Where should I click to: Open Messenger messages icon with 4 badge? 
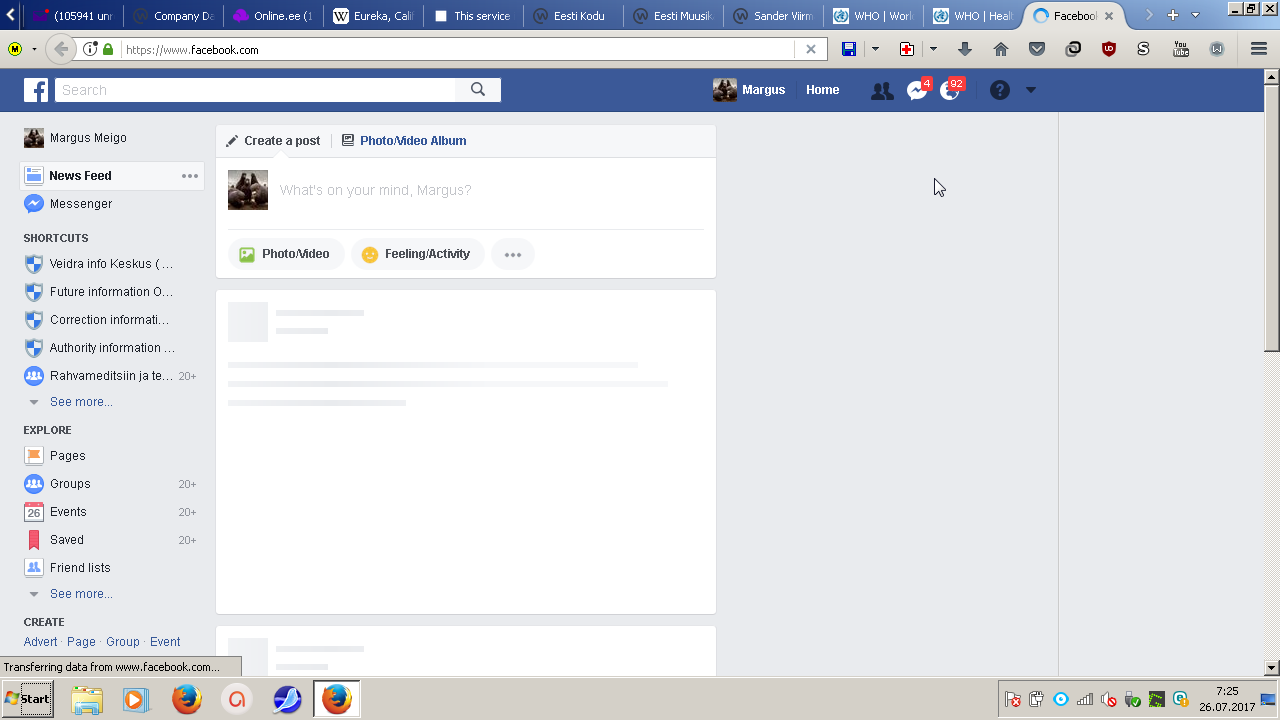tap(916, 91)
